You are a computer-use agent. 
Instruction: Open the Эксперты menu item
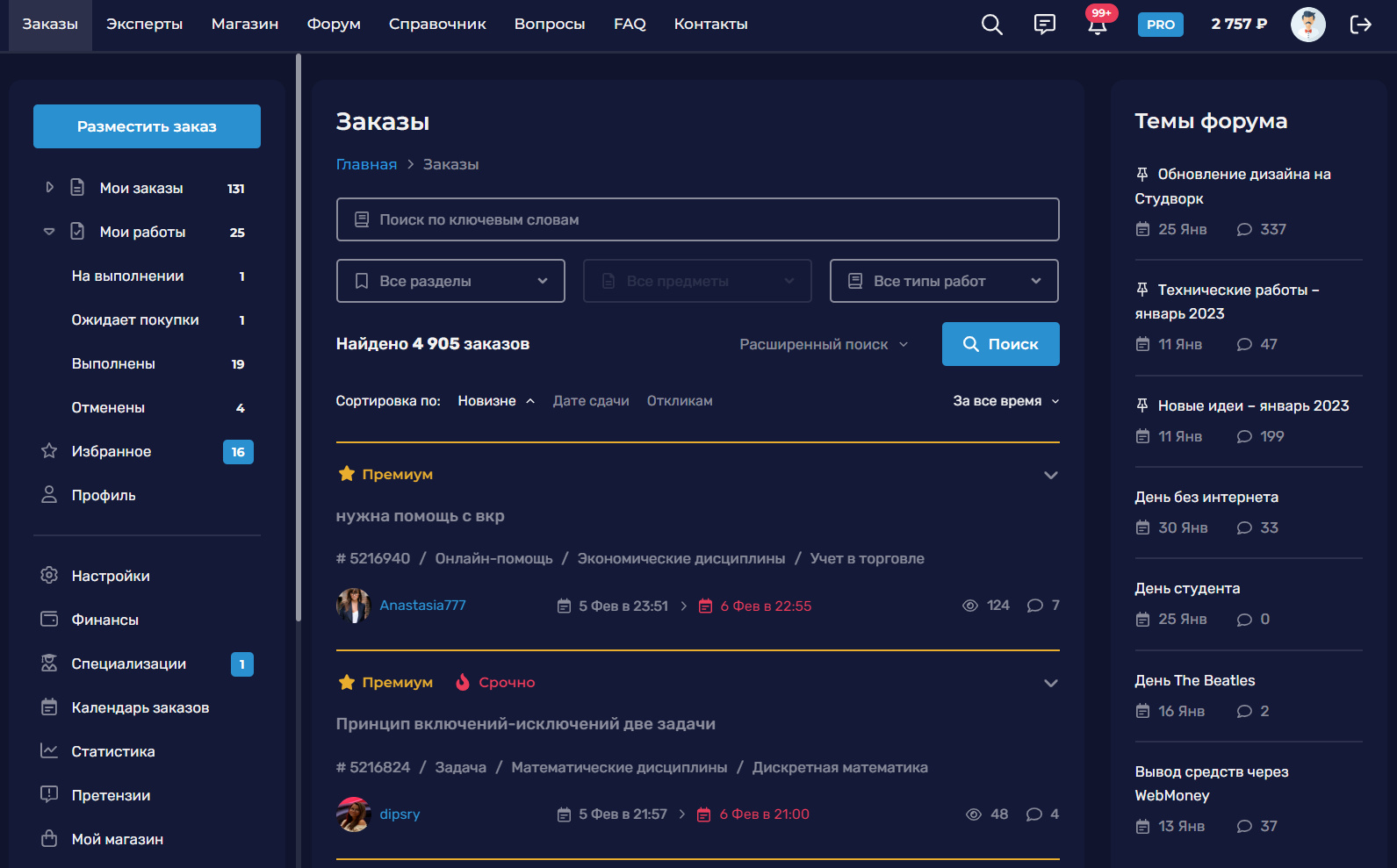[x=144, y=25]
